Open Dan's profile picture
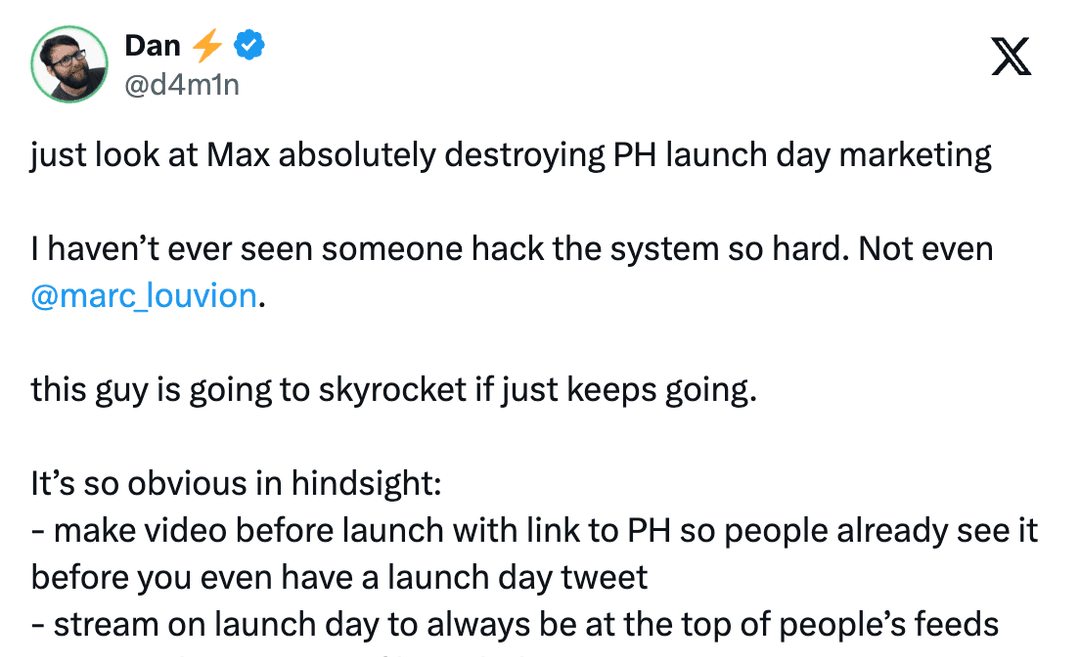 click(70, 64)
